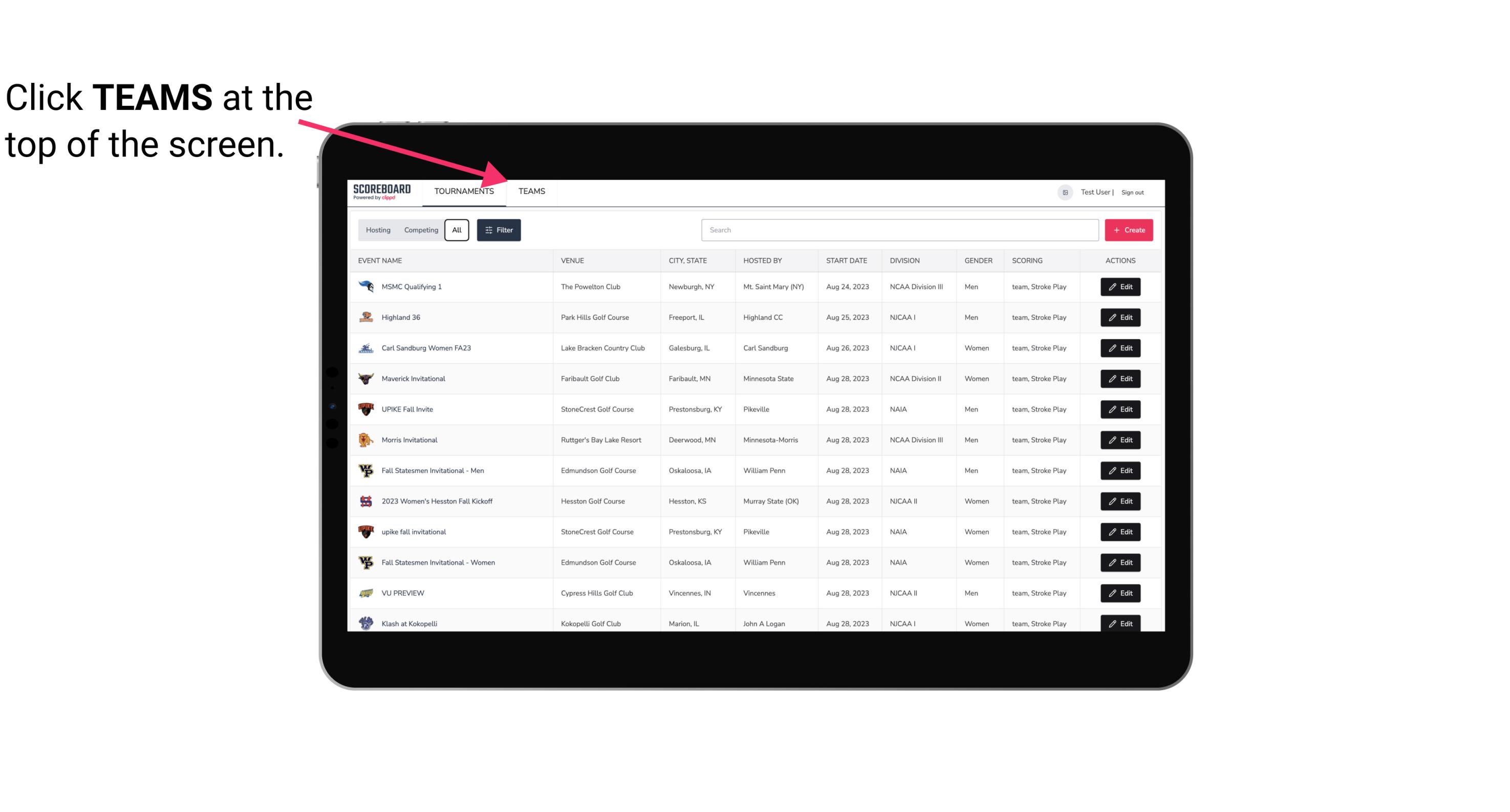Toggle the Hosting filter tab
Screen dimensions: 1510x812
tap(378, 229)
